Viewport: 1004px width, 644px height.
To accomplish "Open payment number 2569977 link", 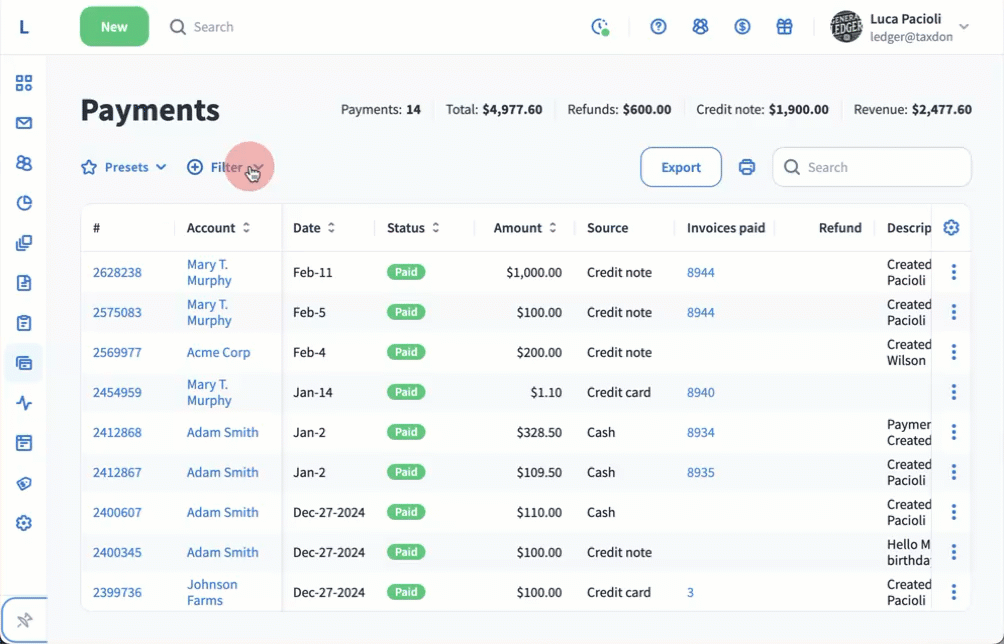I will (x=117, y=352).
